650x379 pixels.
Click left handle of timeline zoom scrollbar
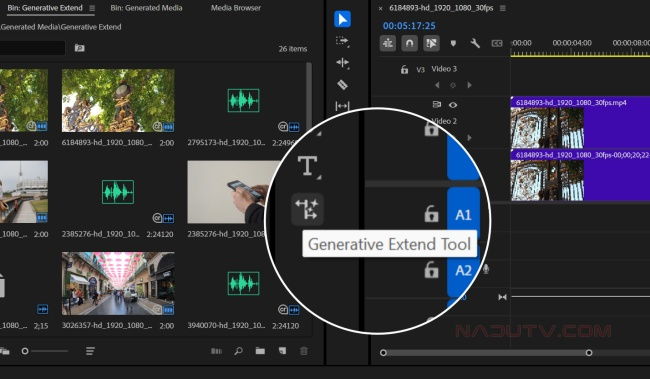click(x=383, y=352)
